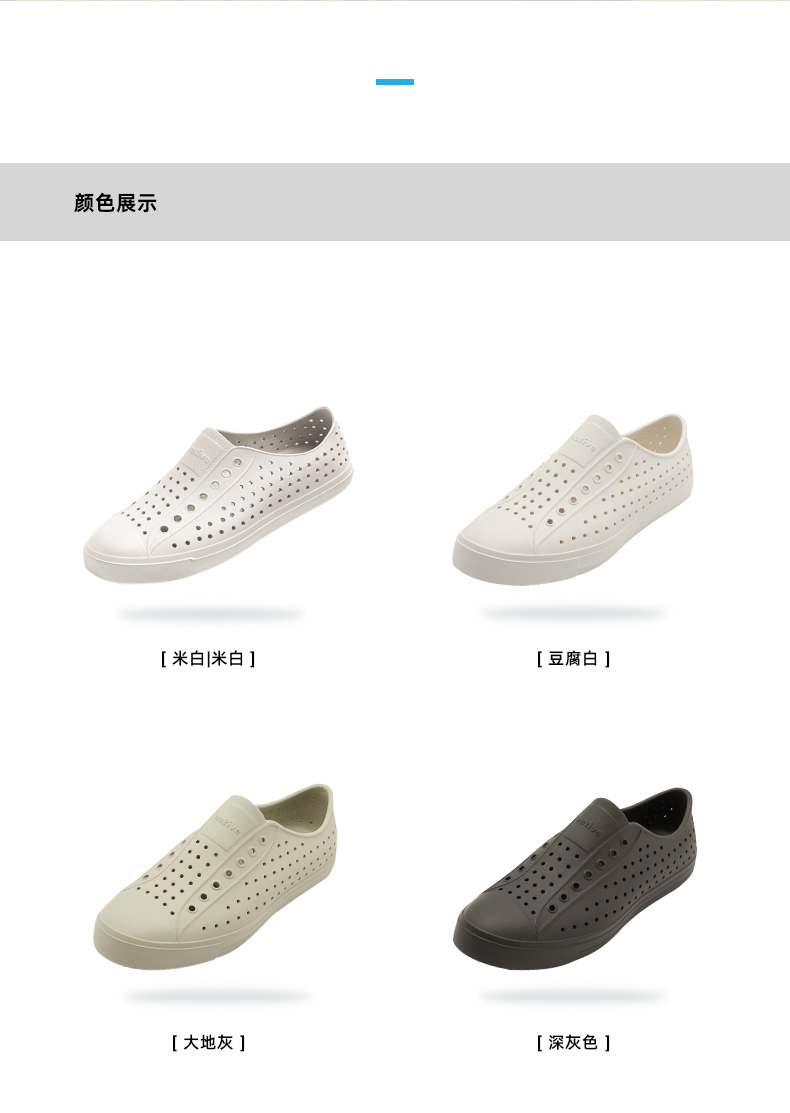790x1113 pixels.
Task: Select the [ 深灰色 ] color label
Action: [x=573, y=1043]
